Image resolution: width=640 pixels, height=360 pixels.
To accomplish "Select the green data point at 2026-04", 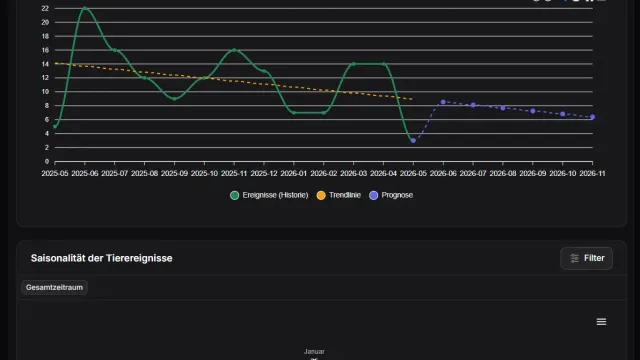I will tap(383, 64).
